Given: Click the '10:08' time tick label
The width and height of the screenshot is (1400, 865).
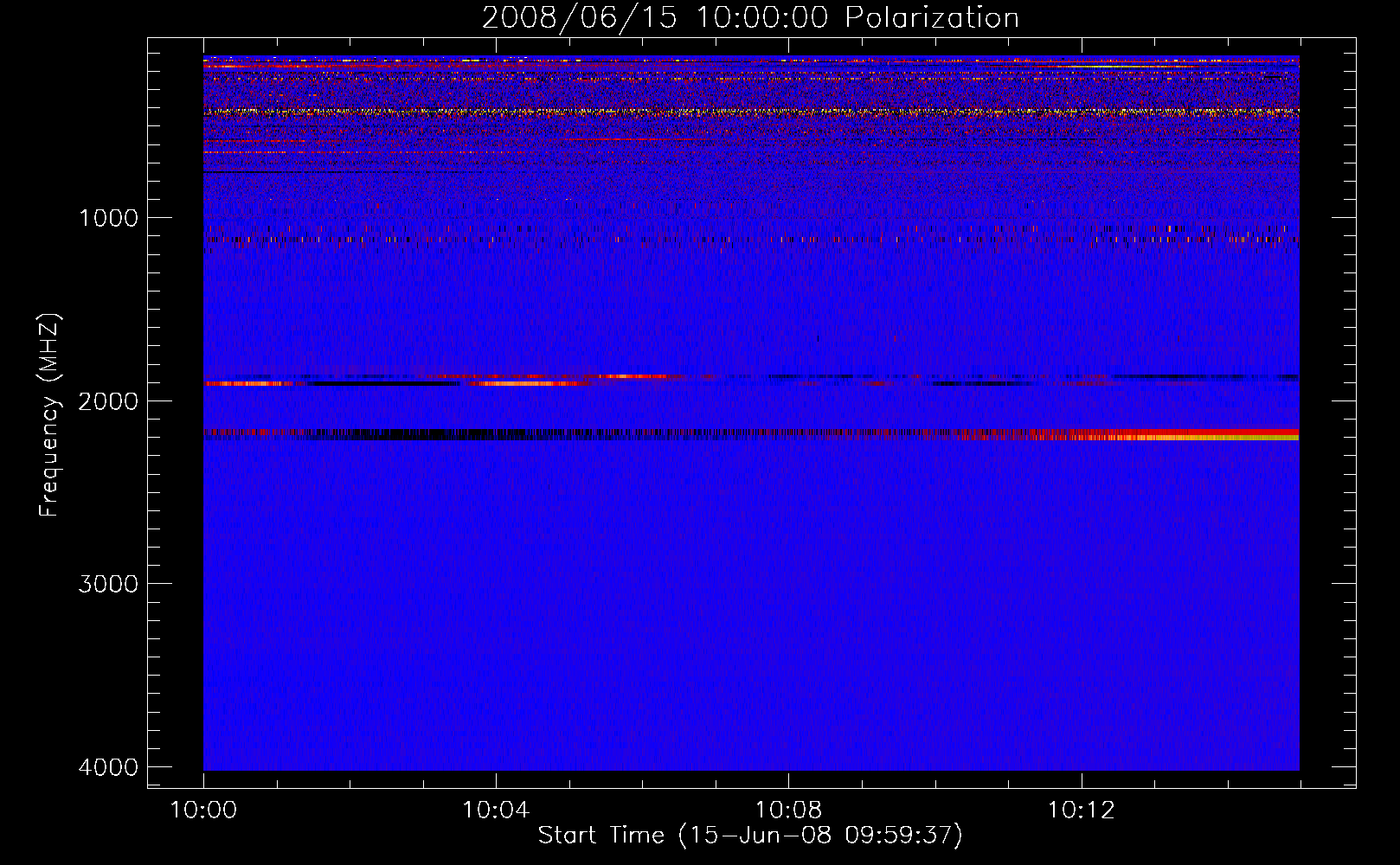Looking at the screenshot, I should pos(788,811).
